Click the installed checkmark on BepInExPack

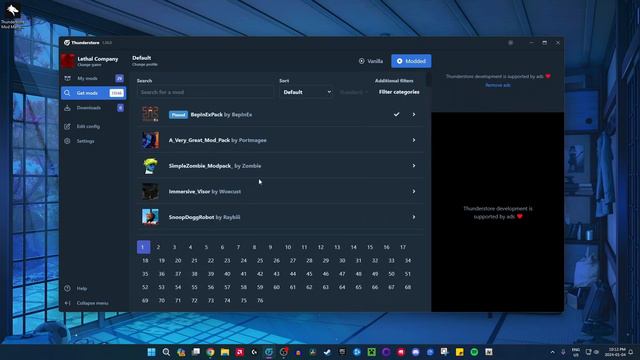[x=396, y=115]
